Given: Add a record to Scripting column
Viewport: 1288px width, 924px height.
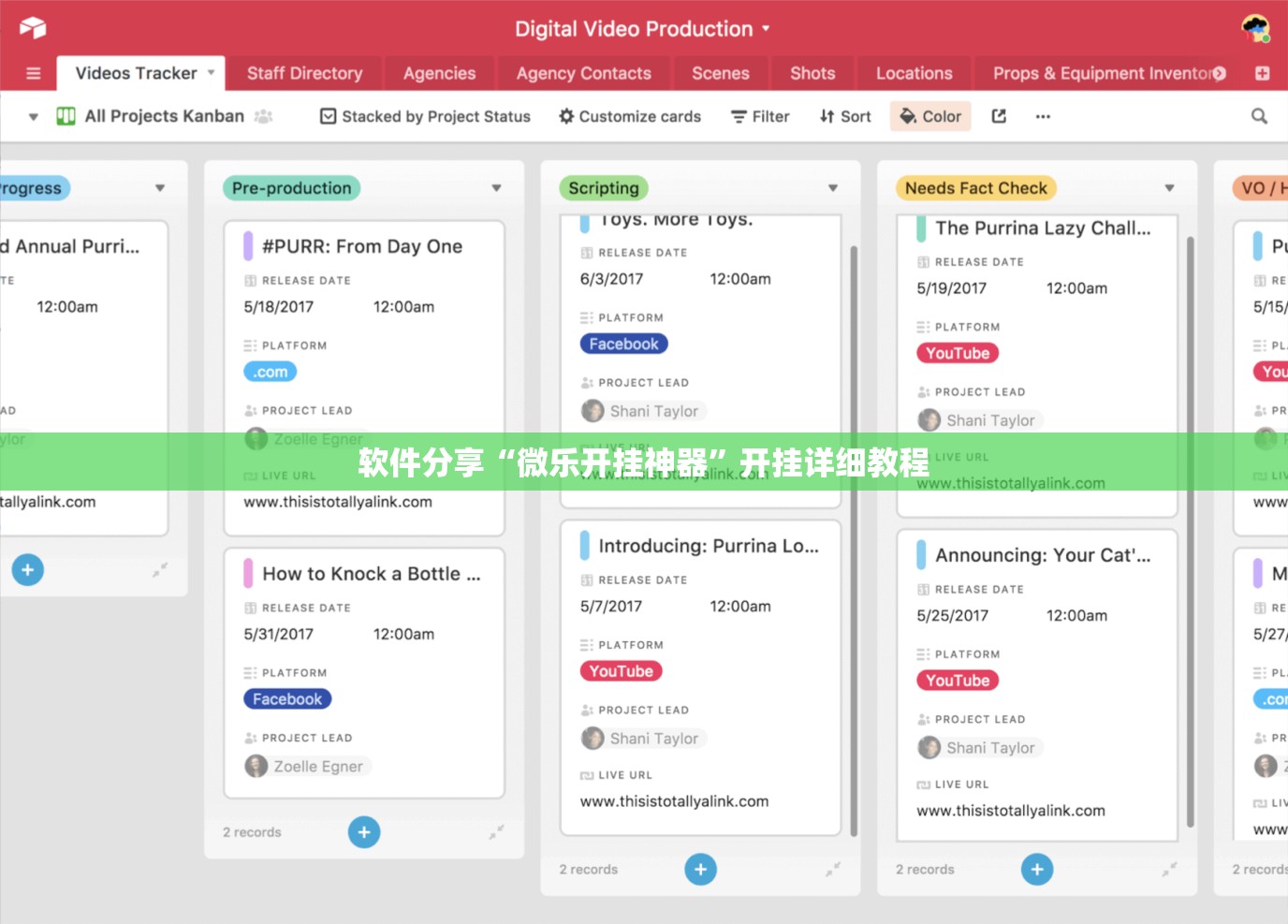Looking at the screenshot, I should tap(700, 870).
